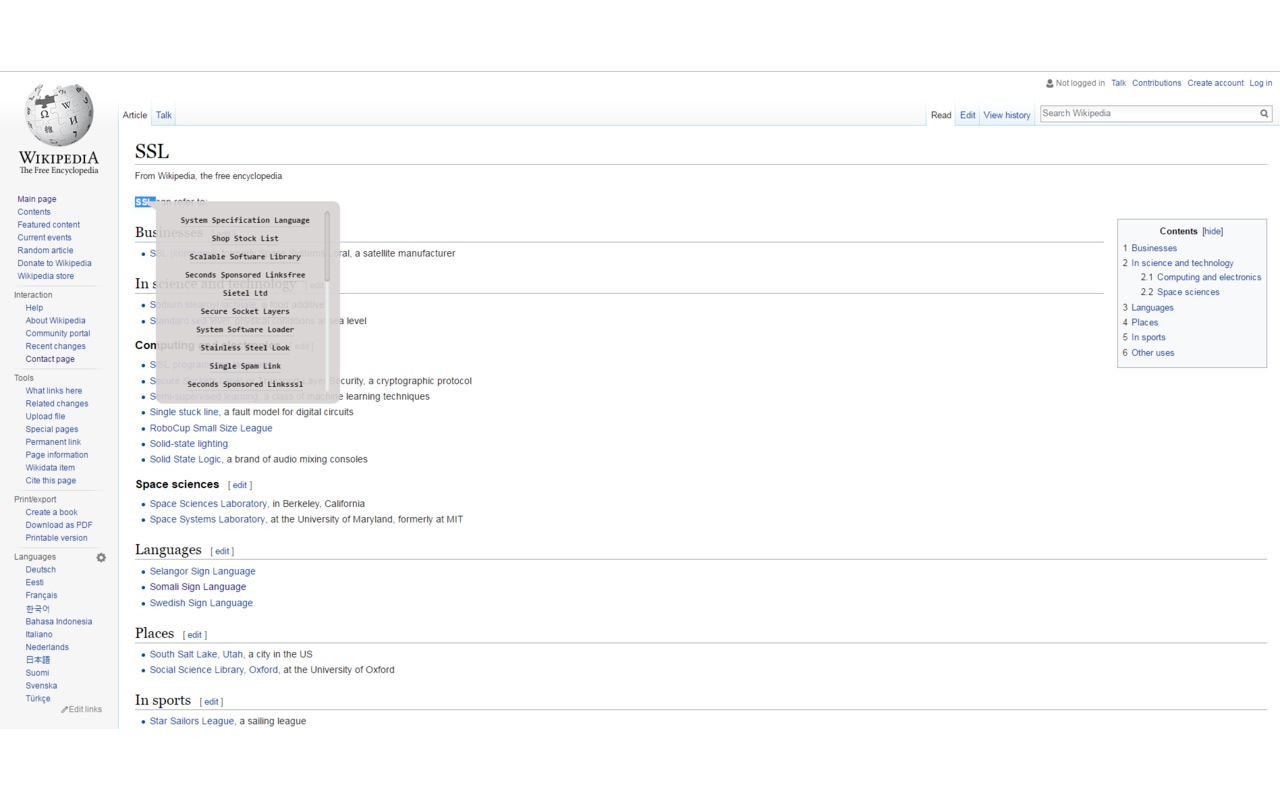Open Main page in sidebar
1280x800 pixels.
pos(37,199)
